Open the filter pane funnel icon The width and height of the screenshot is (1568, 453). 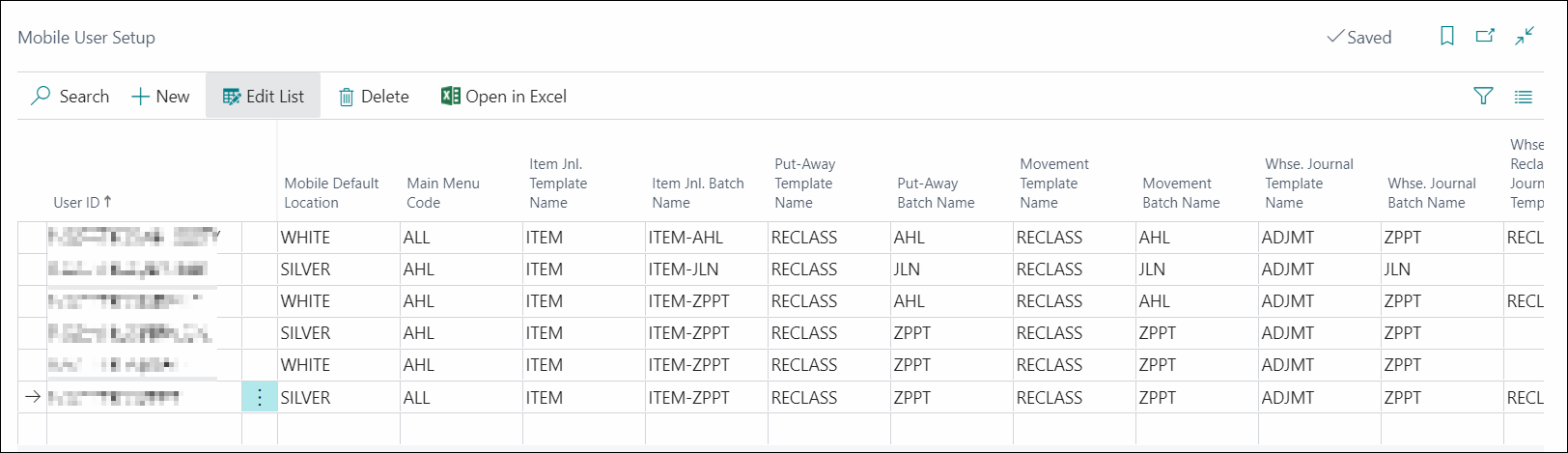(x=1483, y=96)
